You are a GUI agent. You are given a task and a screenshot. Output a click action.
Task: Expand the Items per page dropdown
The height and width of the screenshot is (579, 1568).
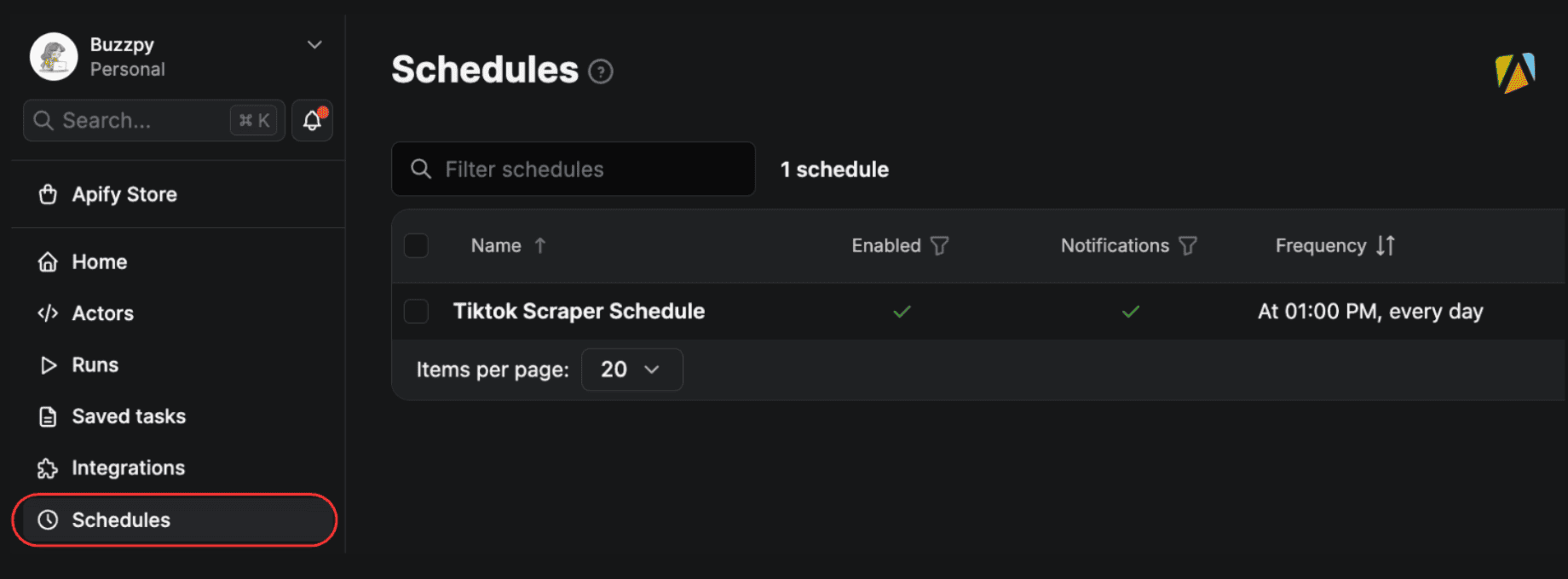631,370
